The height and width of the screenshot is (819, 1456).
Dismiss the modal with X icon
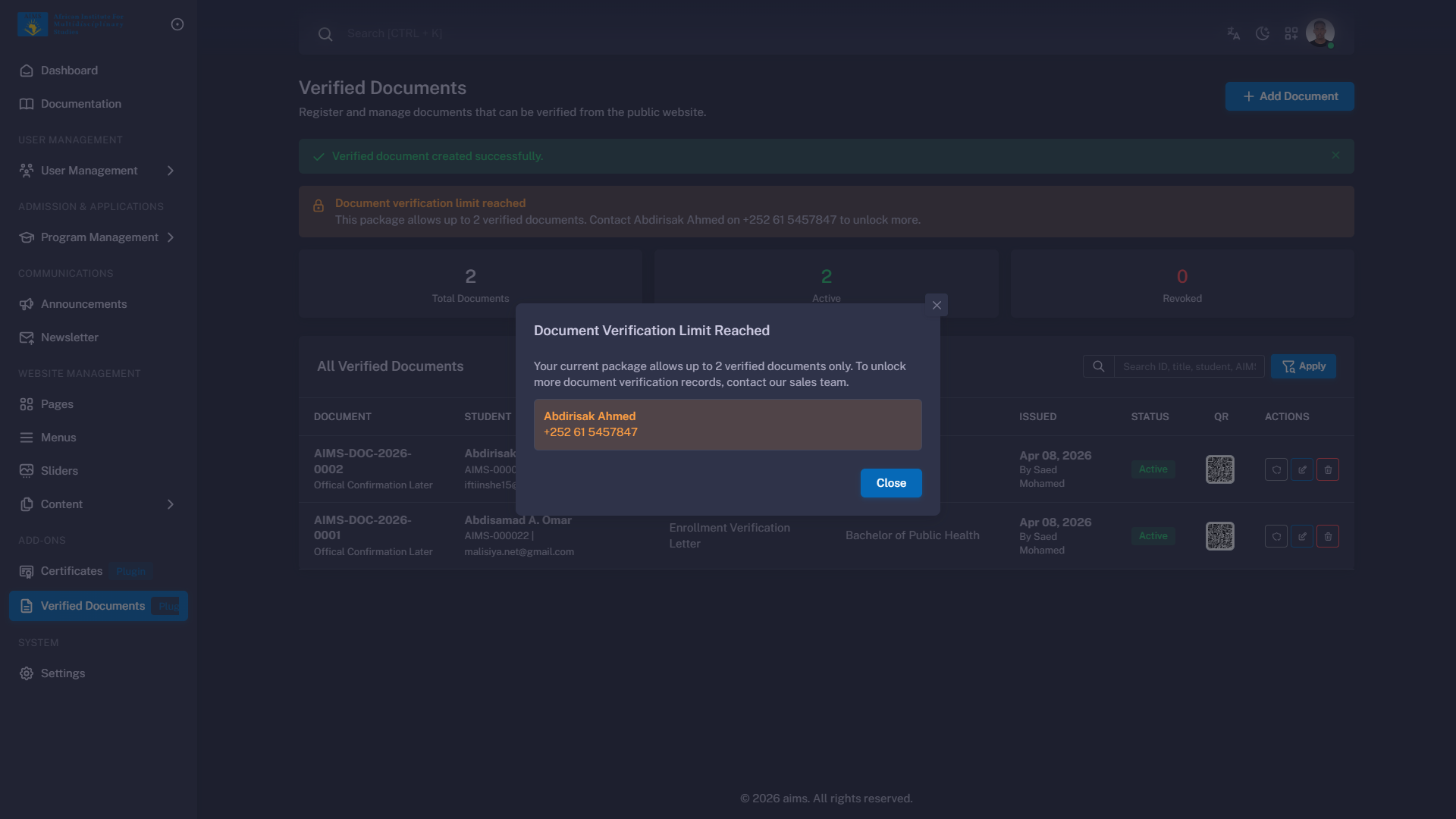coord(937,305)
